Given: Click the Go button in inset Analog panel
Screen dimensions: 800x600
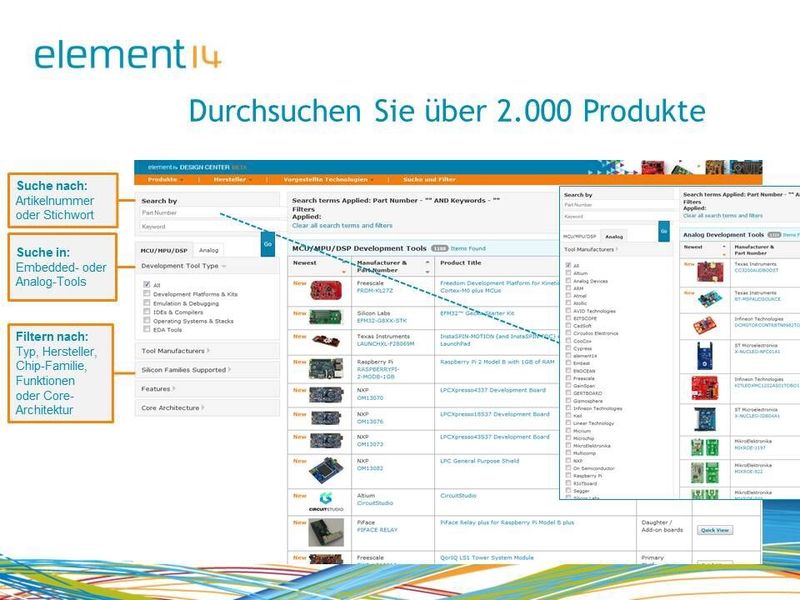Looking at the screenshot, I should 664,231.
